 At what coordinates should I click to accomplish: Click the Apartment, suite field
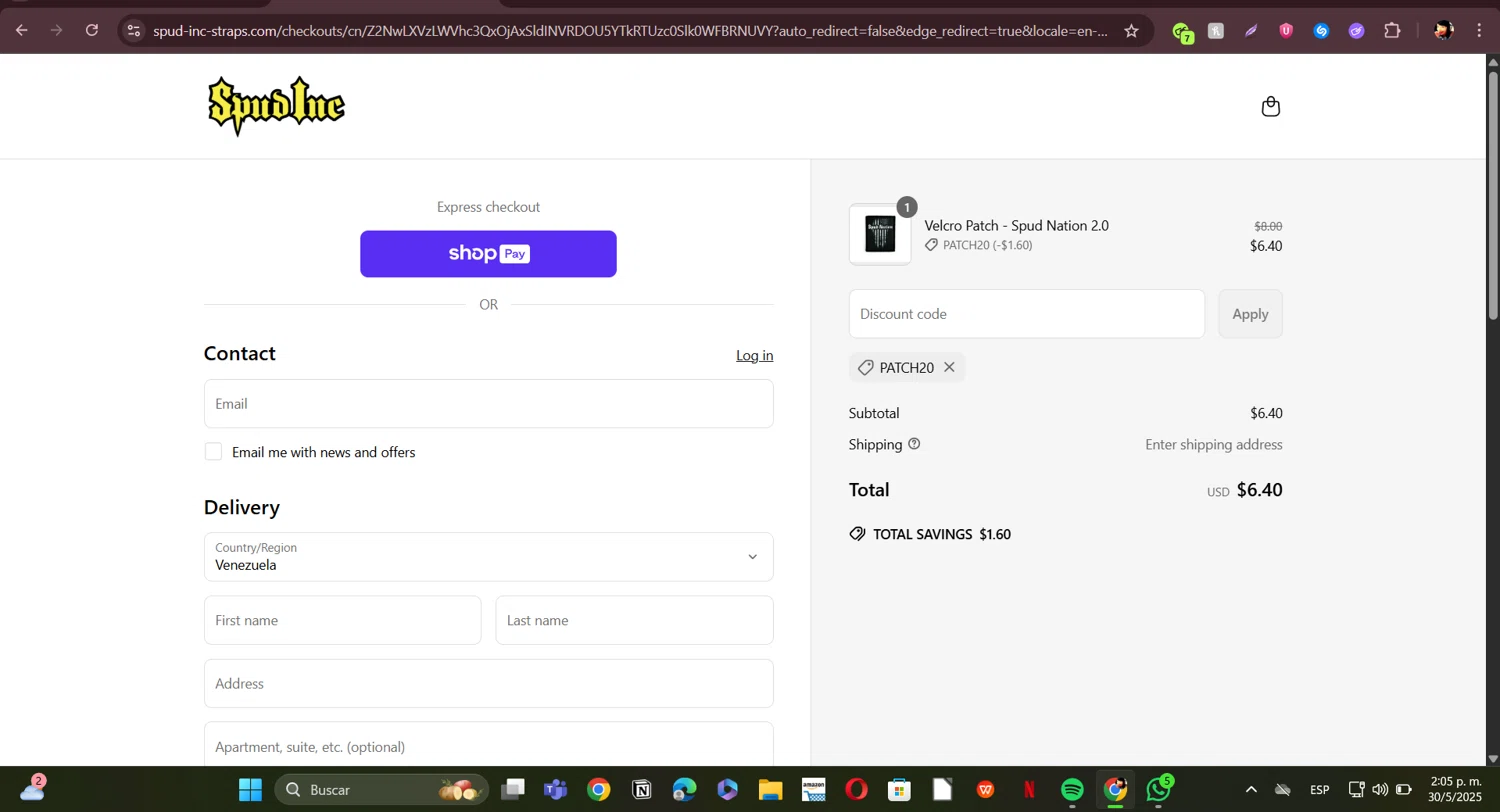click(x=488, y=746)
